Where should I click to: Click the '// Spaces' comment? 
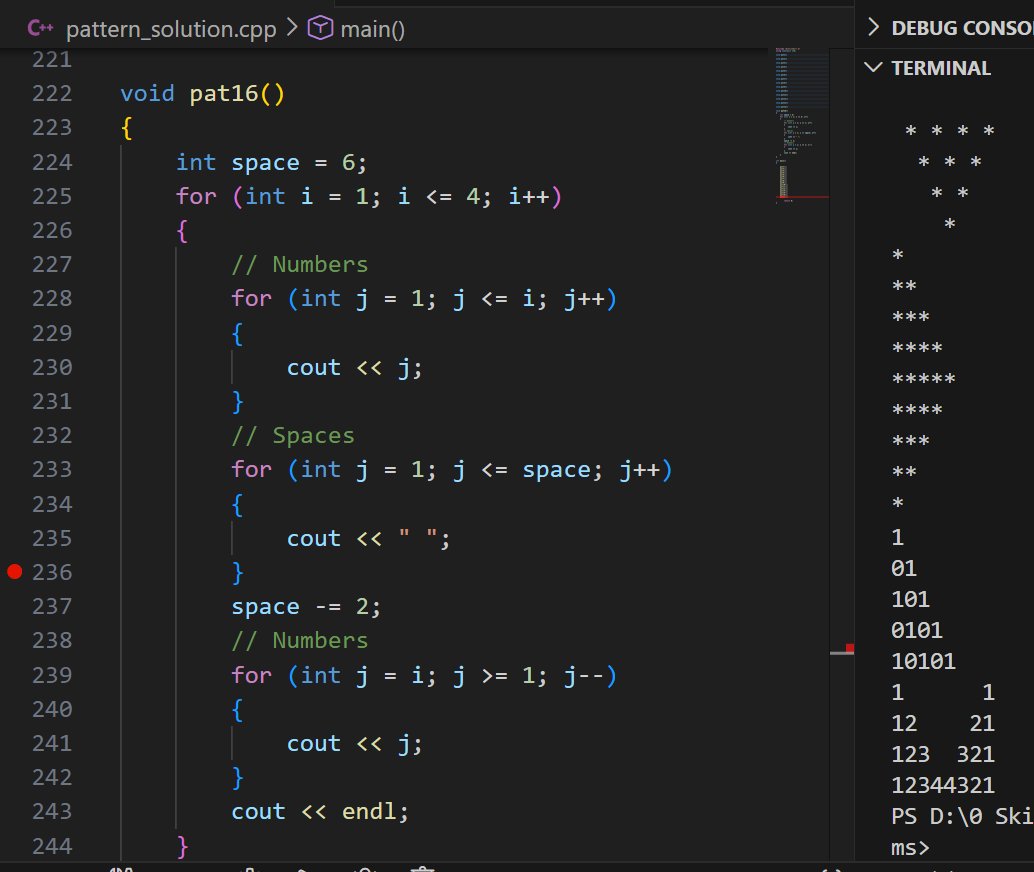[293, 435]
